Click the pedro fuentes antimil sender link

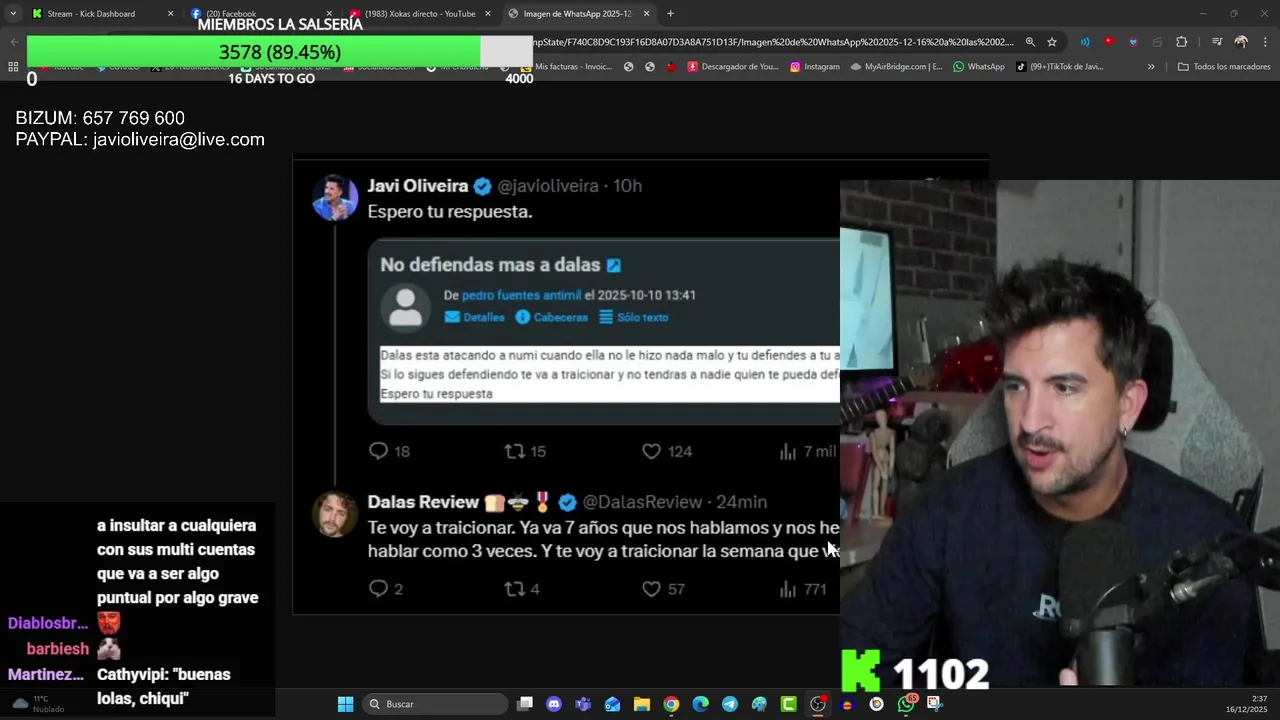(521, 295)
